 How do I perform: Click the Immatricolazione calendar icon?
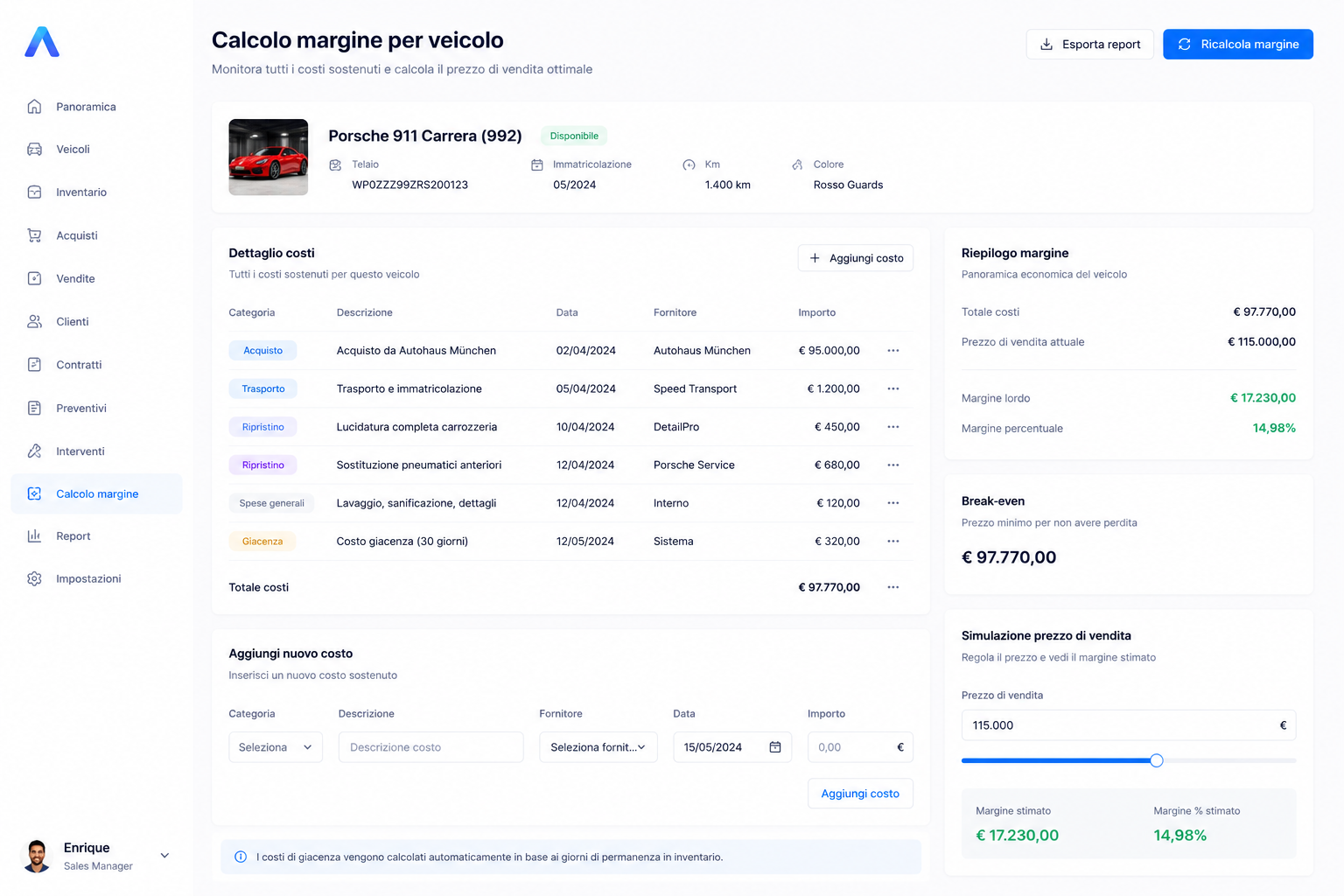(x=537, y=165)
